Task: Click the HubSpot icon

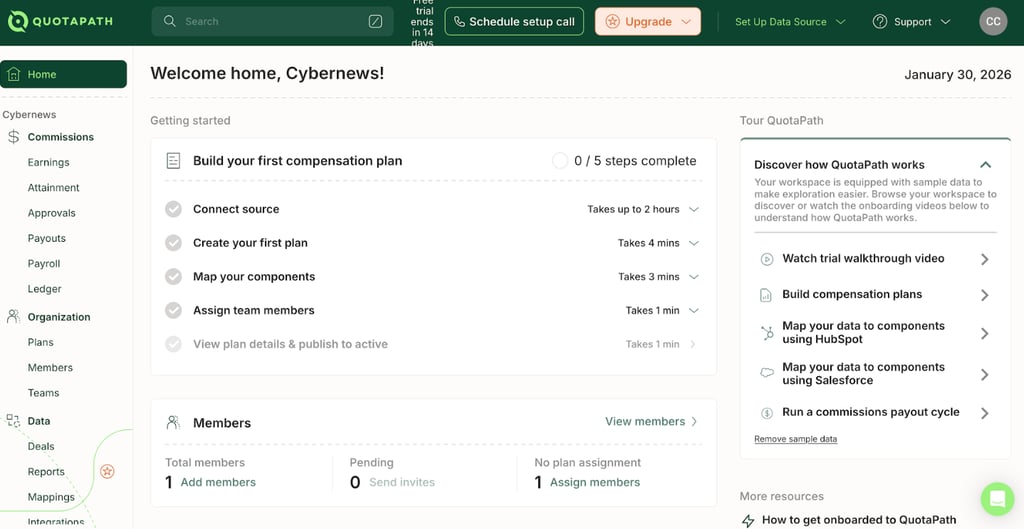Action: pos(767,333)
